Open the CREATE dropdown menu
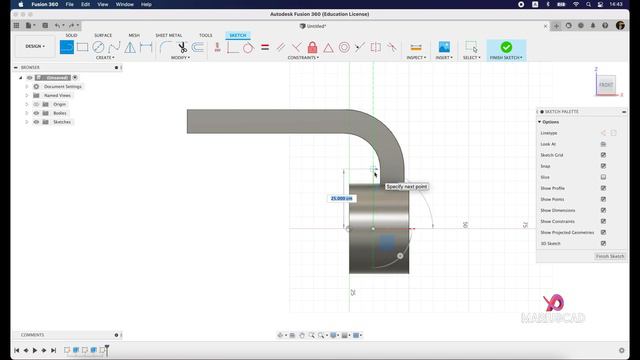 pos(105,58)
